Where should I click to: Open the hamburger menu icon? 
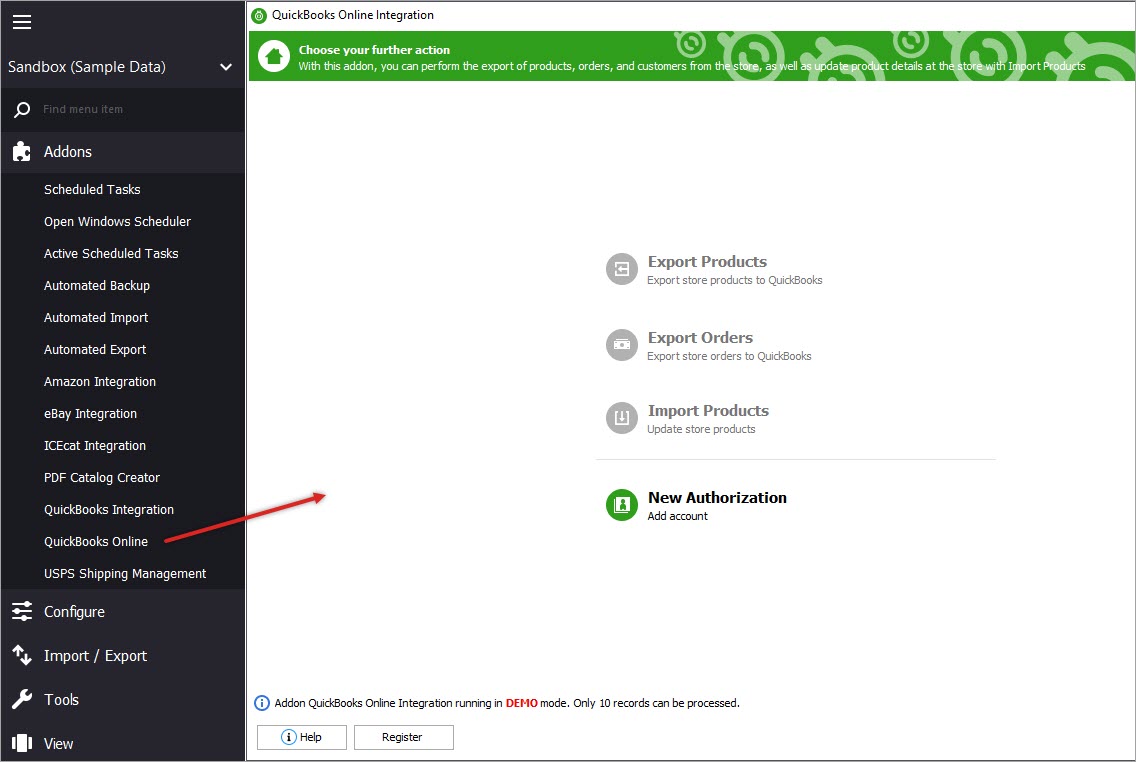pos(22,22)
